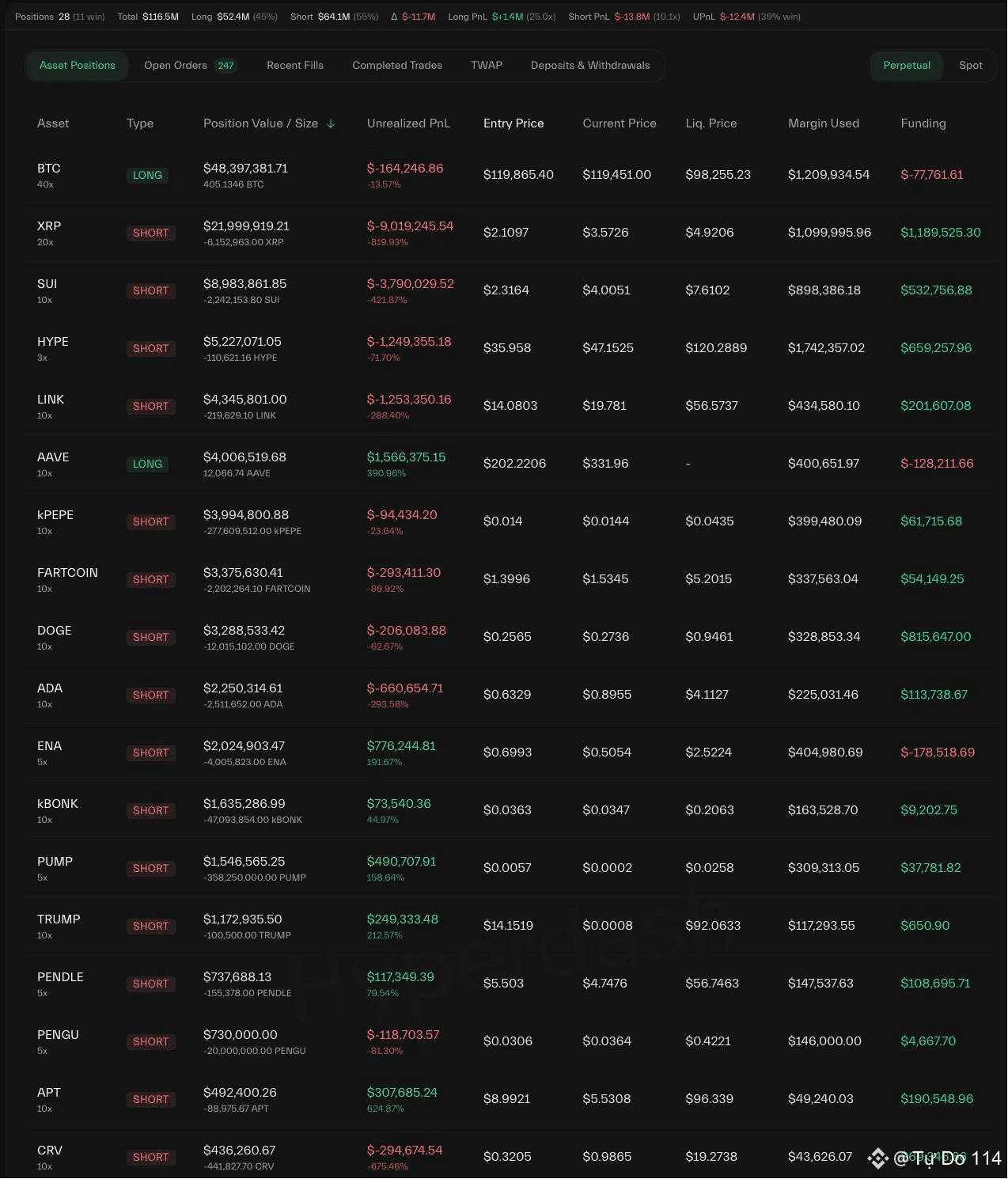Open the Recent Fills tab
The height and width of the screenshot is (1179, 1008).
tap(295, 66)
